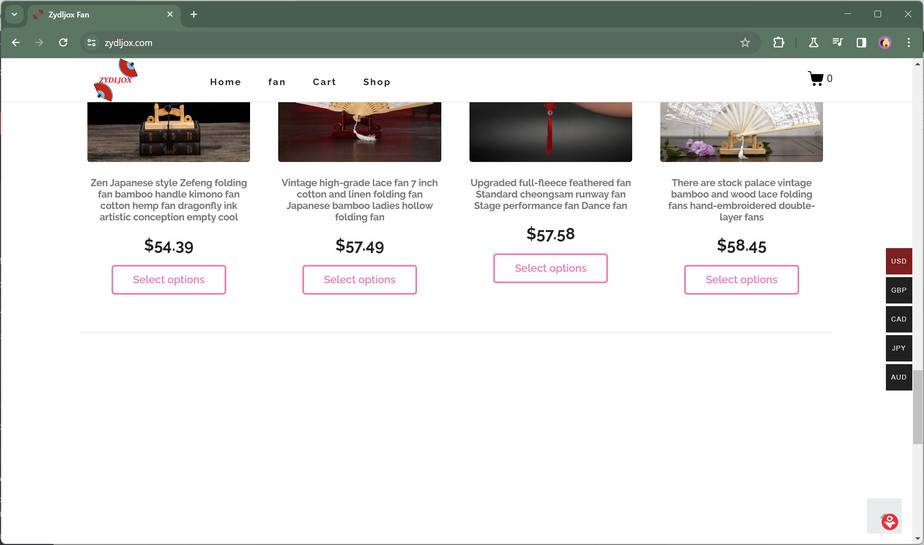This screenshot has height=545, width=924.
Task: Click the ZYDLJOX fan logo
Action: coord(116,80)
